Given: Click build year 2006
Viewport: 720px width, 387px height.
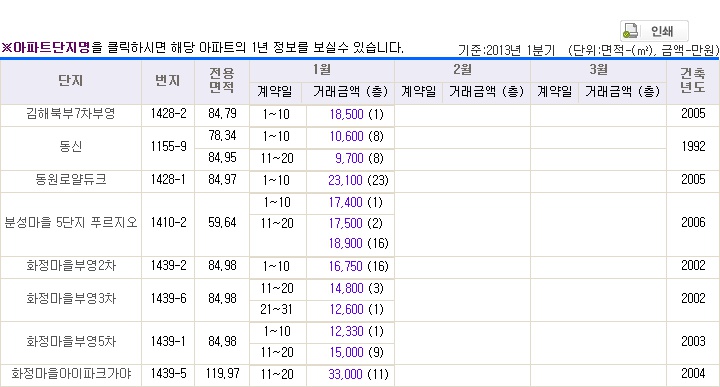Looking at the screenshot, I should [693, 223].
